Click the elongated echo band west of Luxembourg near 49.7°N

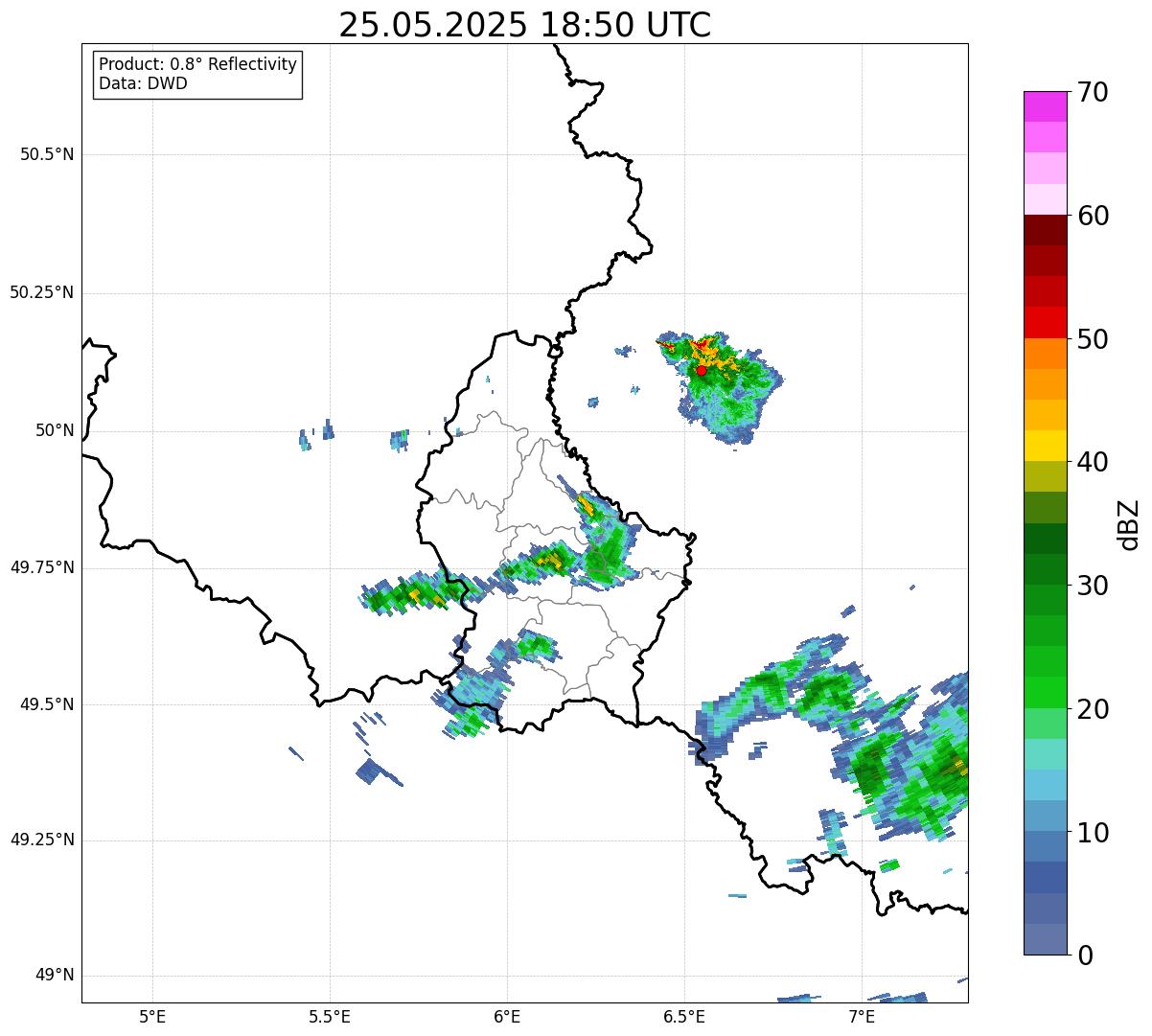[x=422, y=591]
